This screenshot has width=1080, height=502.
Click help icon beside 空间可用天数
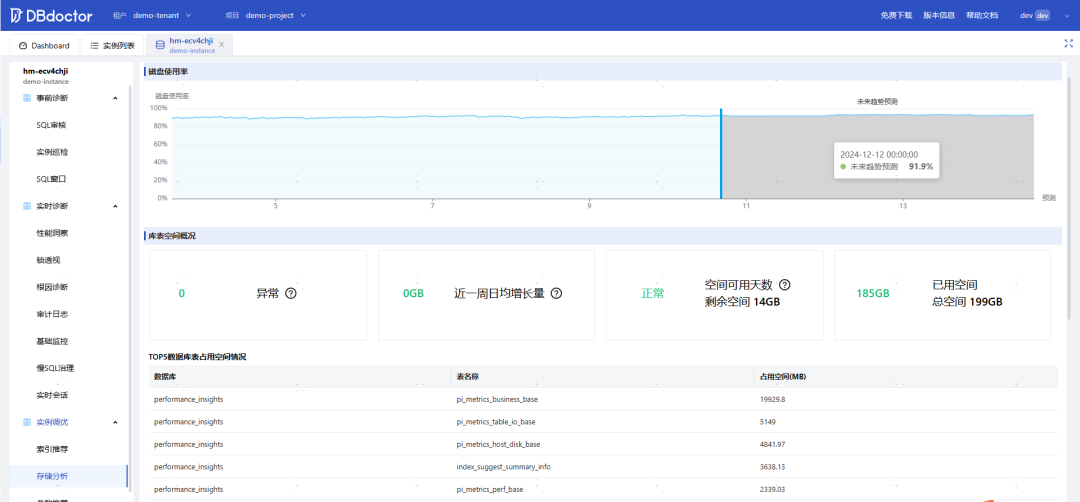click(x=785, y=284)
